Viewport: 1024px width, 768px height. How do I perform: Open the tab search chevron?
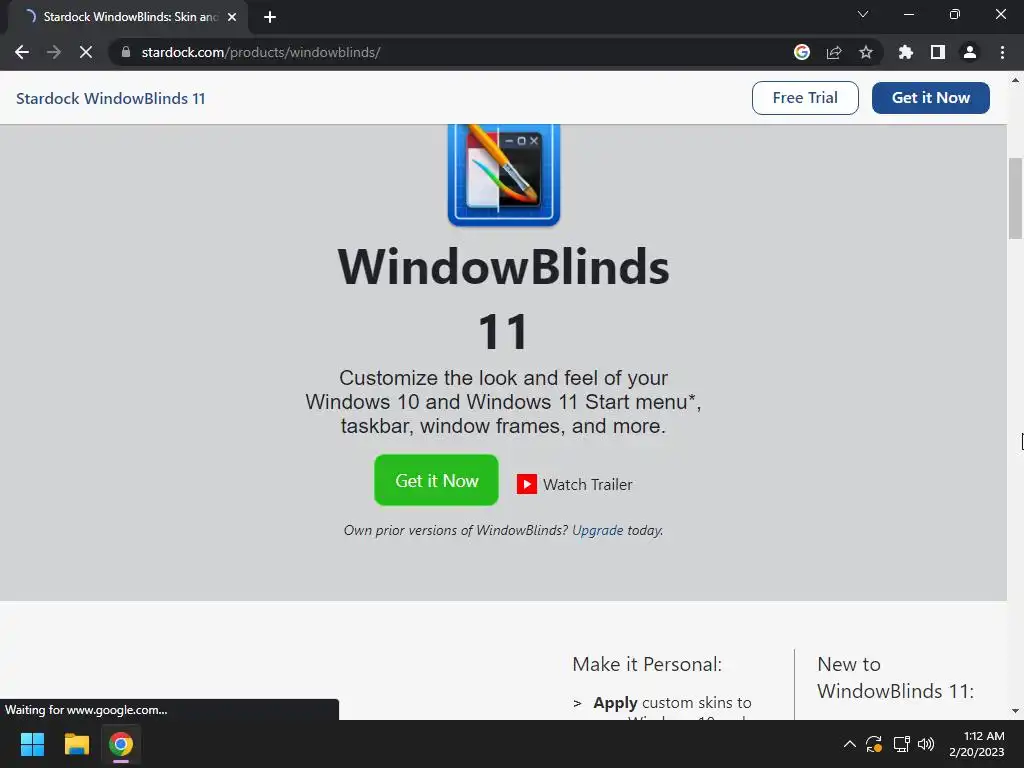tap(863, 14)
